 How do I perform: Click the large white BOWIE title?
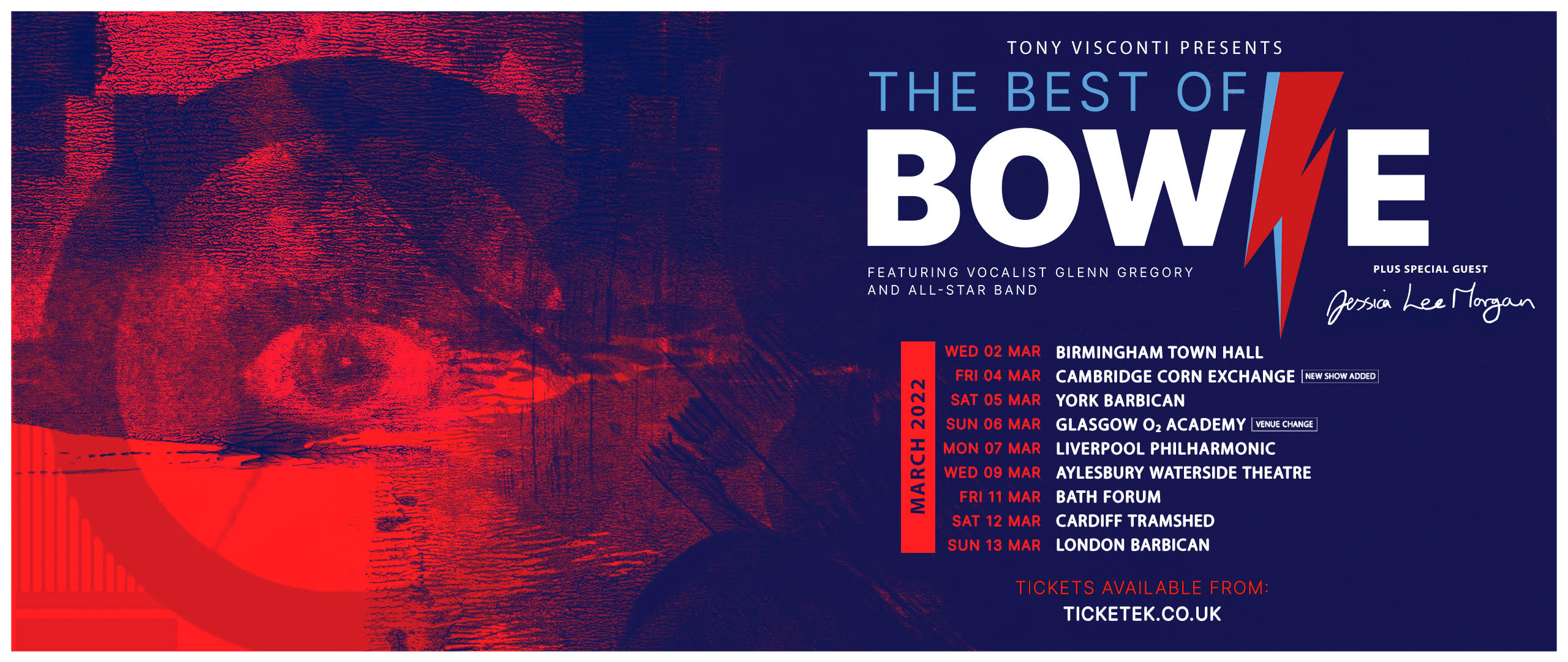pos(1148,188)
